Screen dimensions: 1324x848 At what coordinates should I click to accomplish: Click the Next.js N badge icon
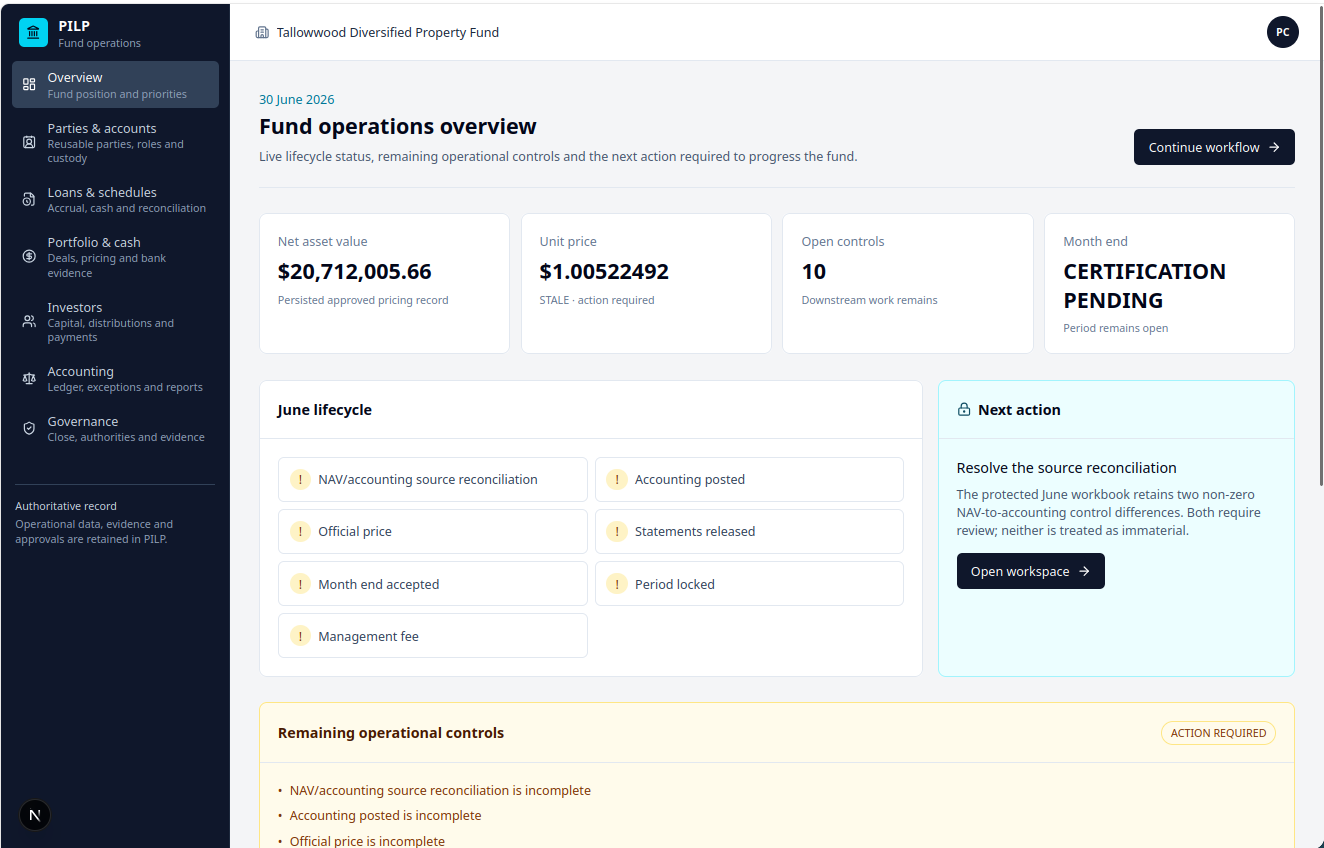coord(35,815)
